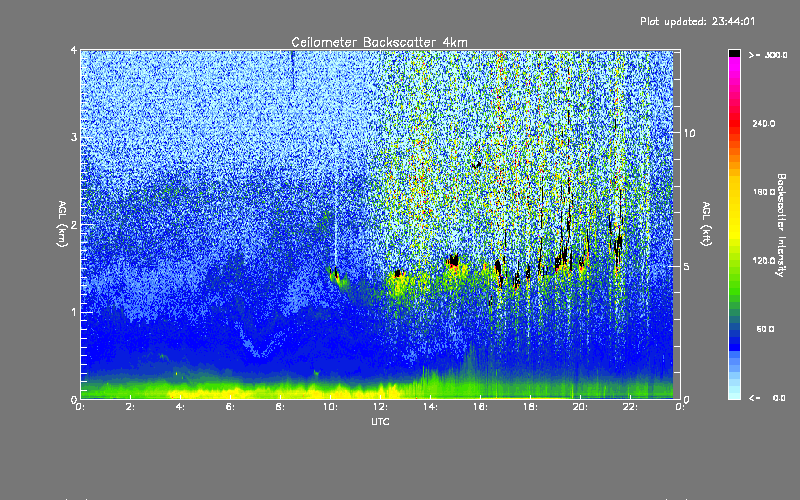Click the "4:" hour label on the UTC axis
800x500 pixels.
[x=180, y=407]
